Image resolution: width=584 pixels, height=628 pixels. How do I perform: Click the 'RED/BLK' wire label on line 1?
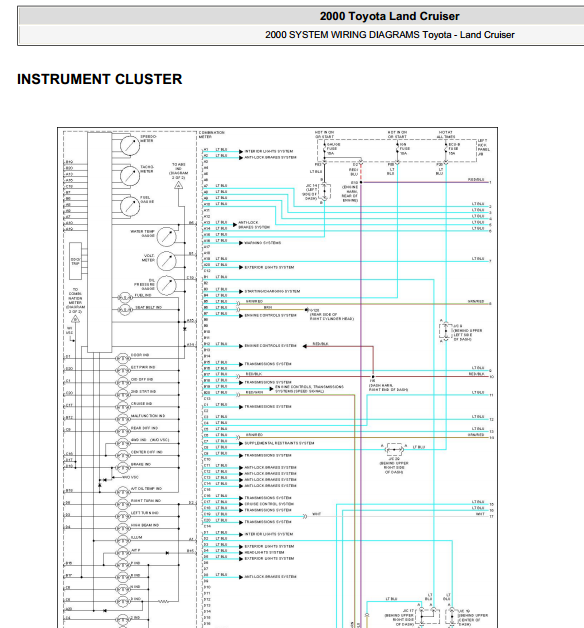point(476,180)
